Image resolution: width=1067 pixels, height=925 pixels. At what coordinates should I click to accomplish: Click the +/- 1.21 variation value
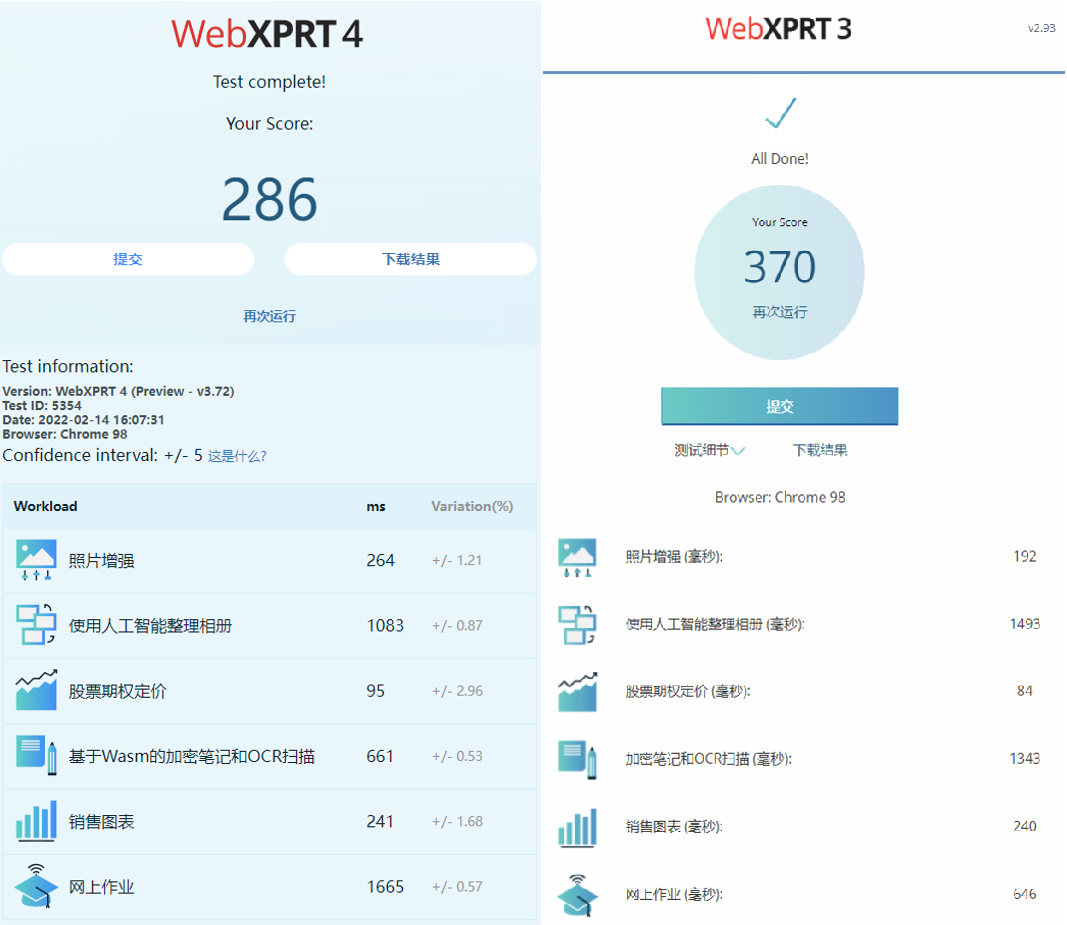pyautogui.click(x=457, y=560)
